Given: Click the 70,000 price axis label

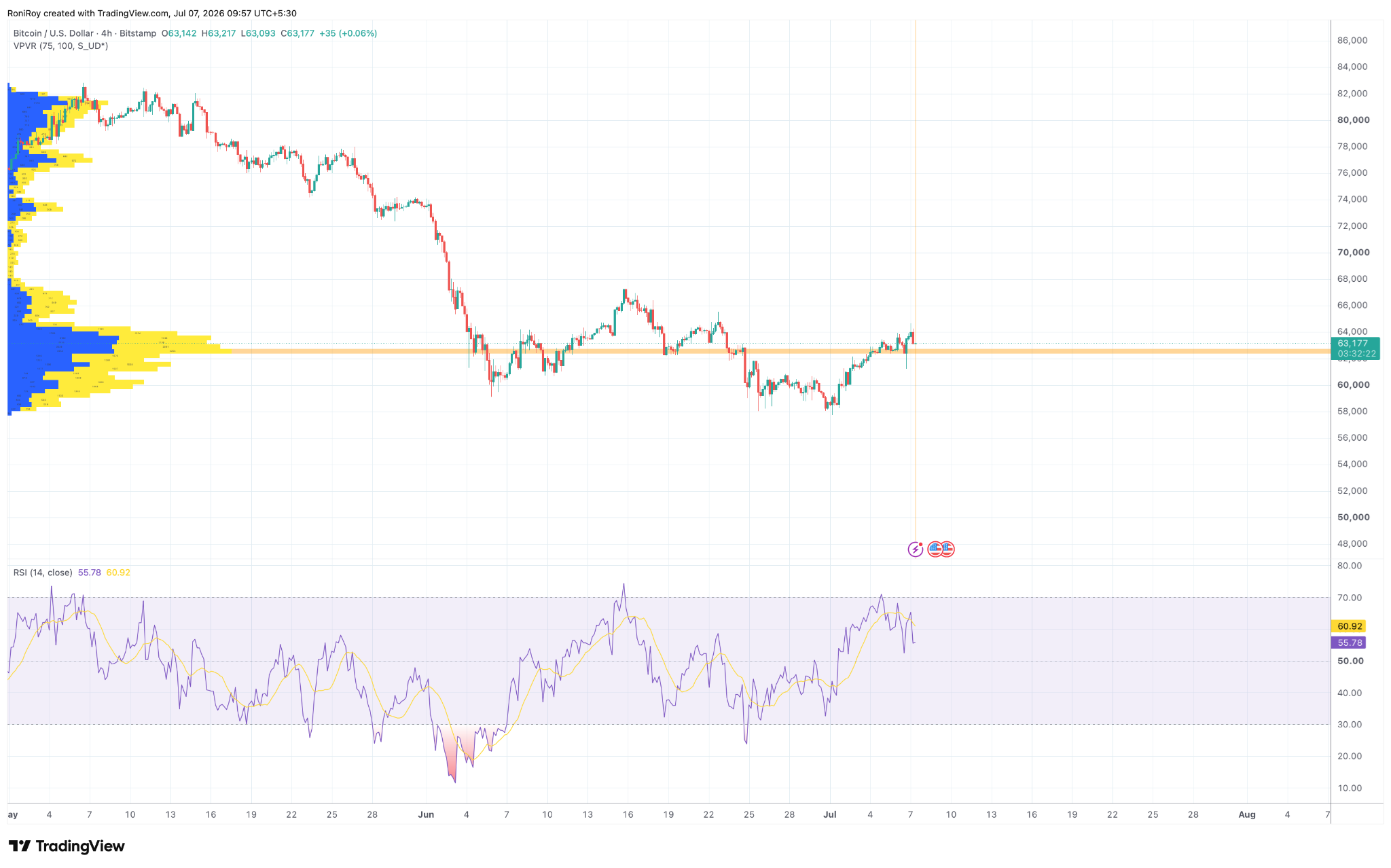Looking at the screenshot, I should point(1353,253).
